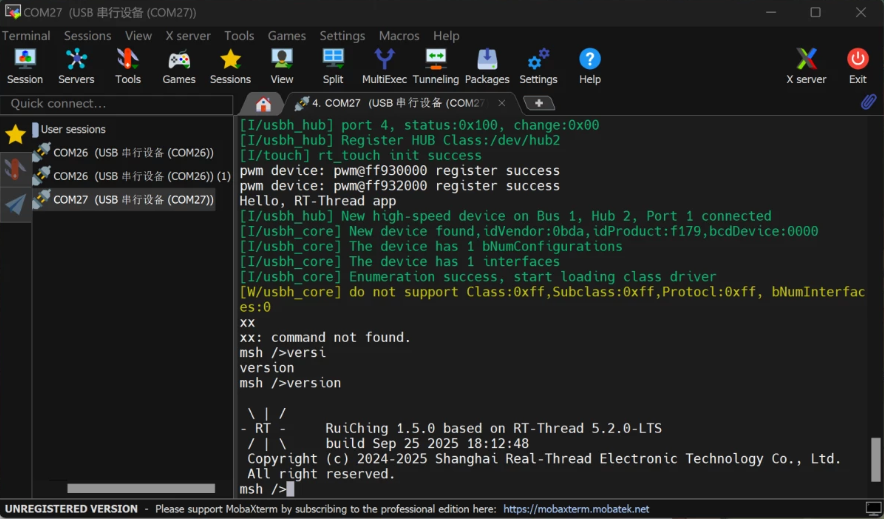Switch to the home tab

pyautogui.click(x=263, y=104)
